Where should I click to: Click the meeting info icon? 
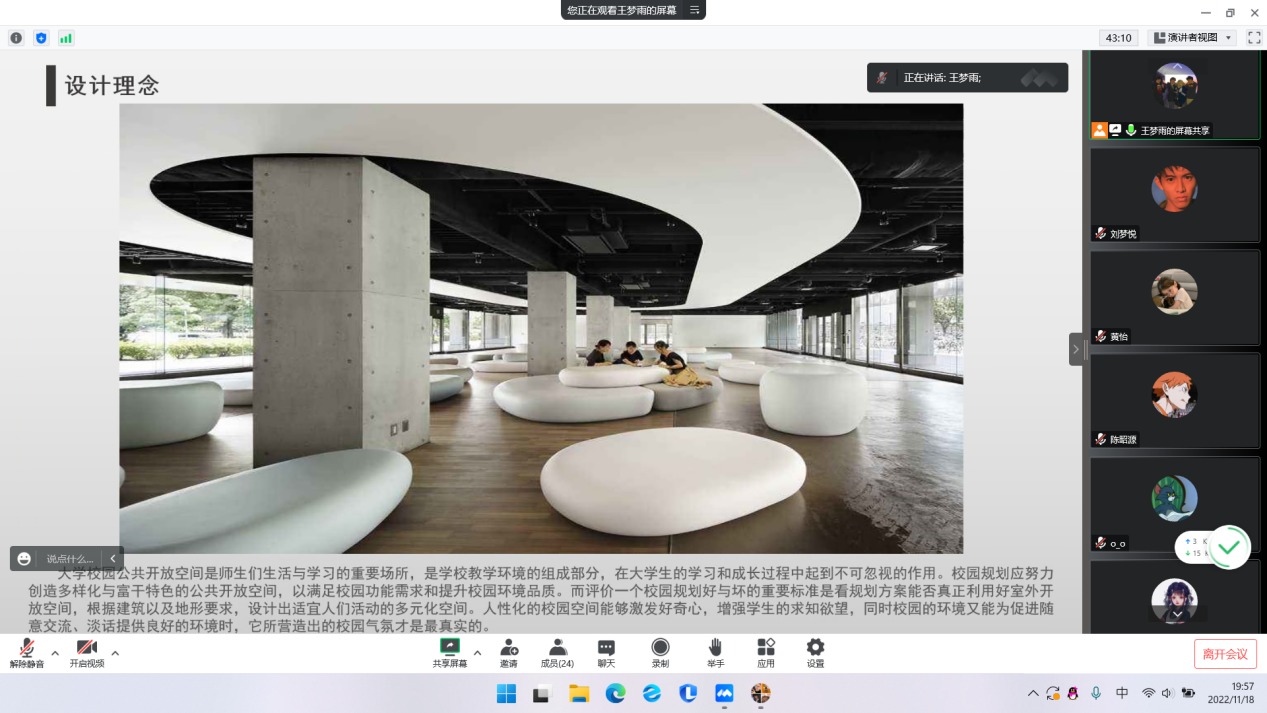[16, 38]
